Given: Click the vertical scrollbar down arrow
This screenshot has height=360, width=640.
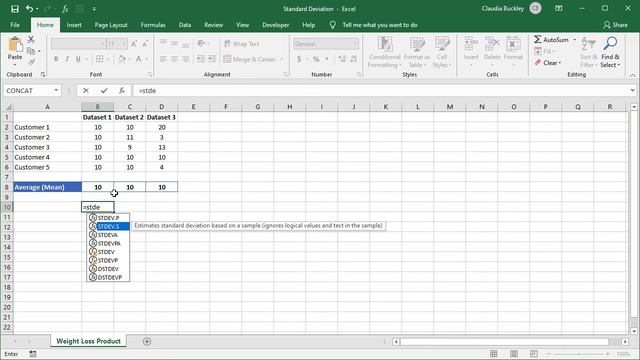Looking at the screenshot, I should [633, 331].
